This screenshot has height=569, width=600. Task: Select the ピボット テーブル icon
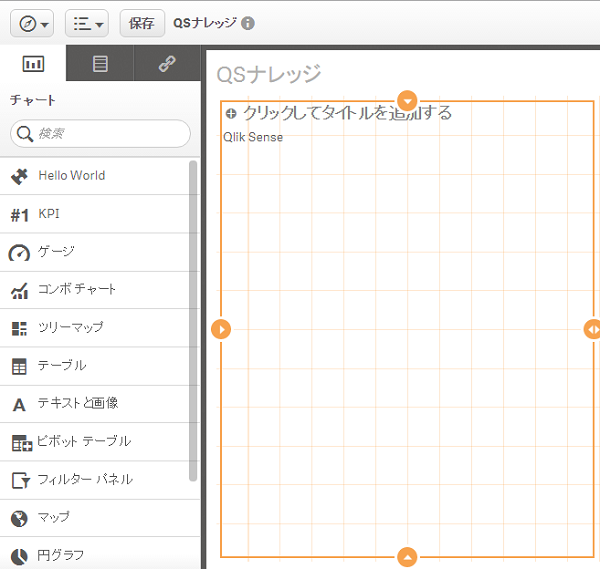click(x=22, y=443)
